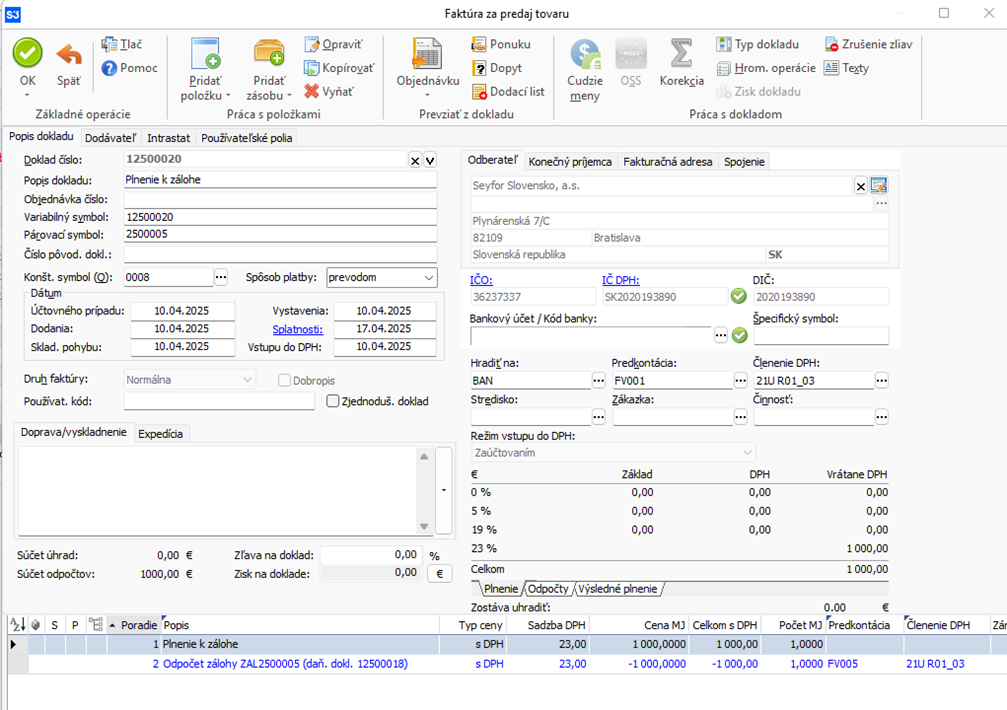The width and height of the screenshot is (1007, 710).
Task: Click the Korekcia sigma icon
Action: [x=681, y=53]
